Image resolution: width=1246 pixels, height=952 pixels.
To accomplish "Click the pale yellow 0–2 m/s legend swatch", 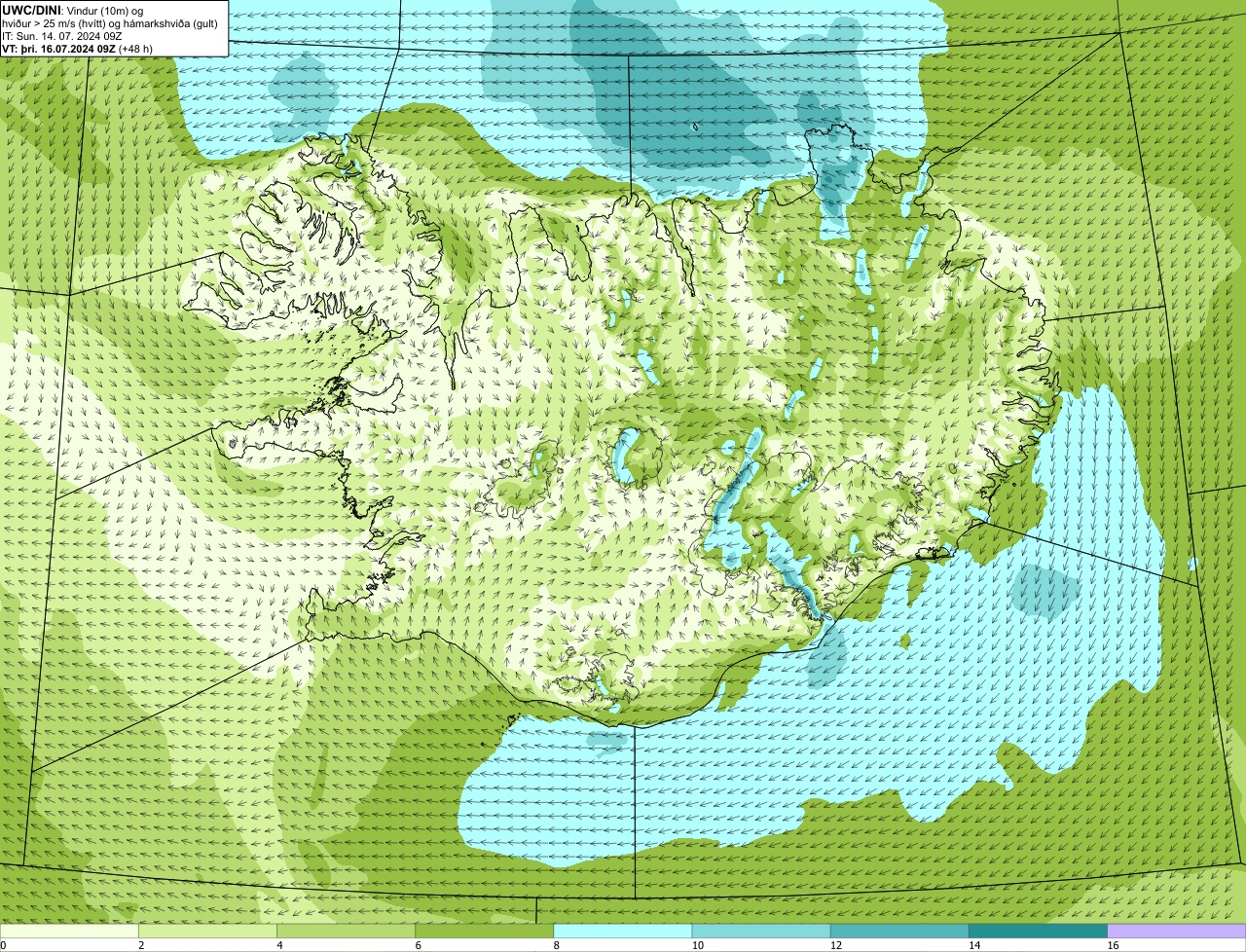I will pyautogui.click(x=69, y=931).
